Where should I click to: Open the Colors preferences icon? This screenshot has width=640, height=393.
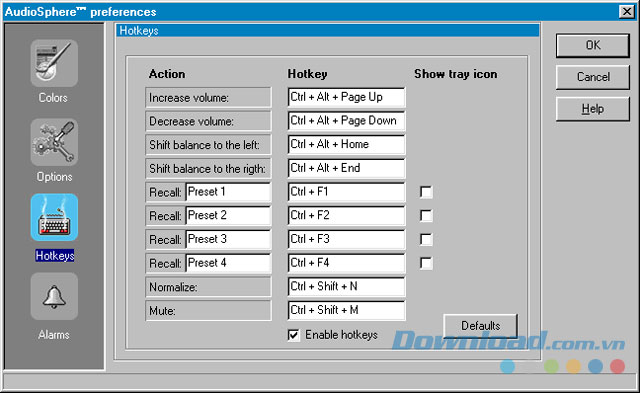(x=54, y=63)
